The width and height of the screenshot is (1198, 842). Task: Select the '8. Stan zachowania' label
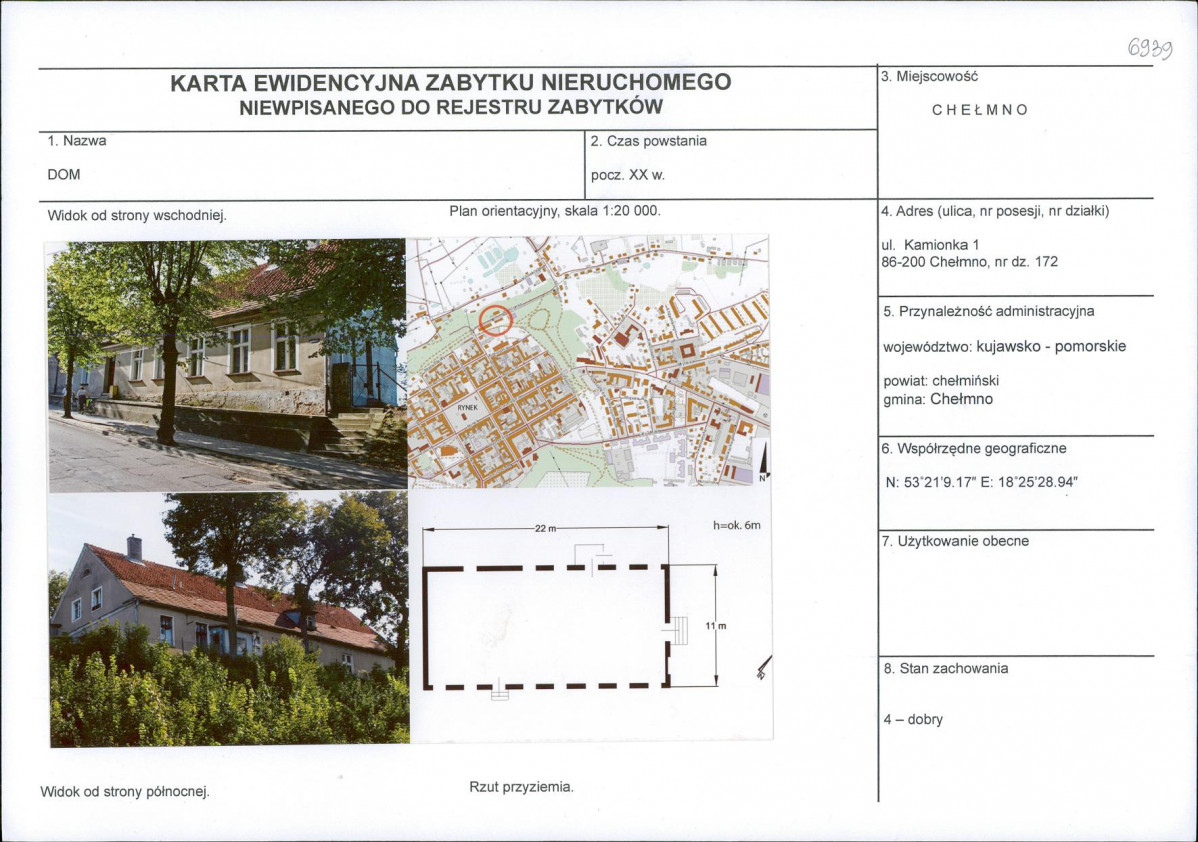(946, 669)
